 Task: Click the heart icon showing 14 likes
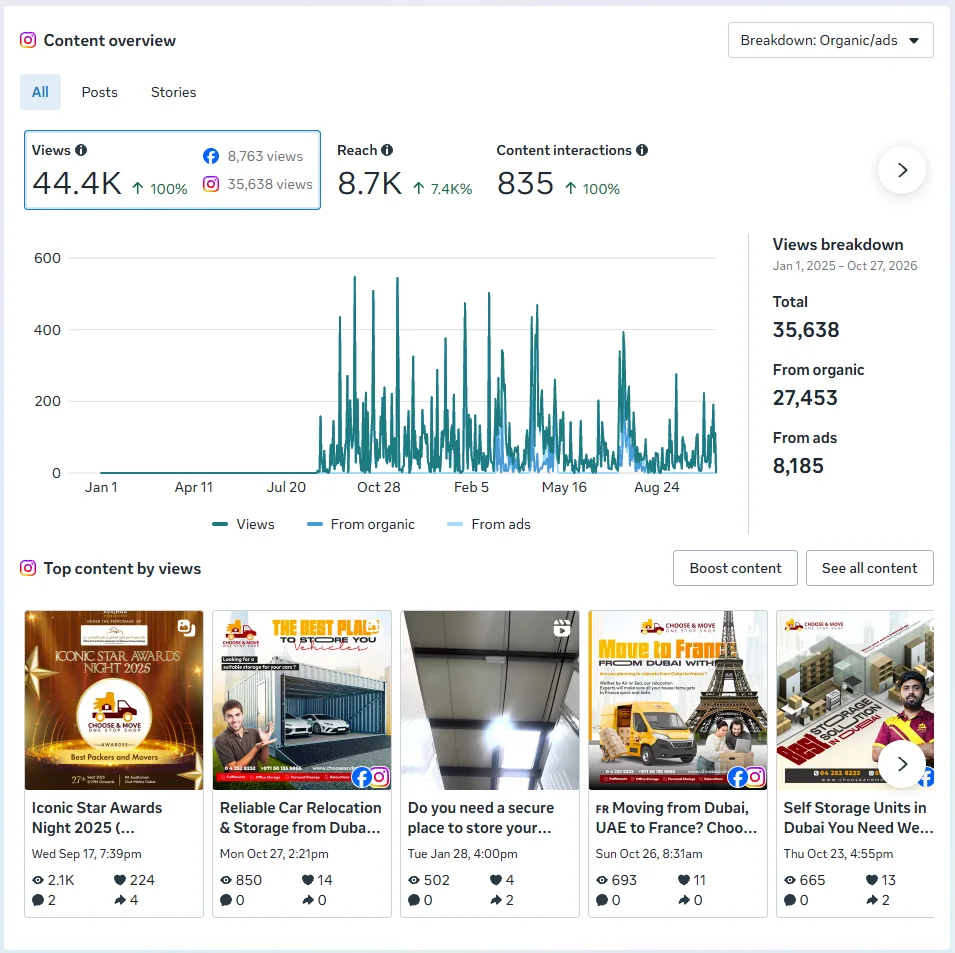pos(308,880)
